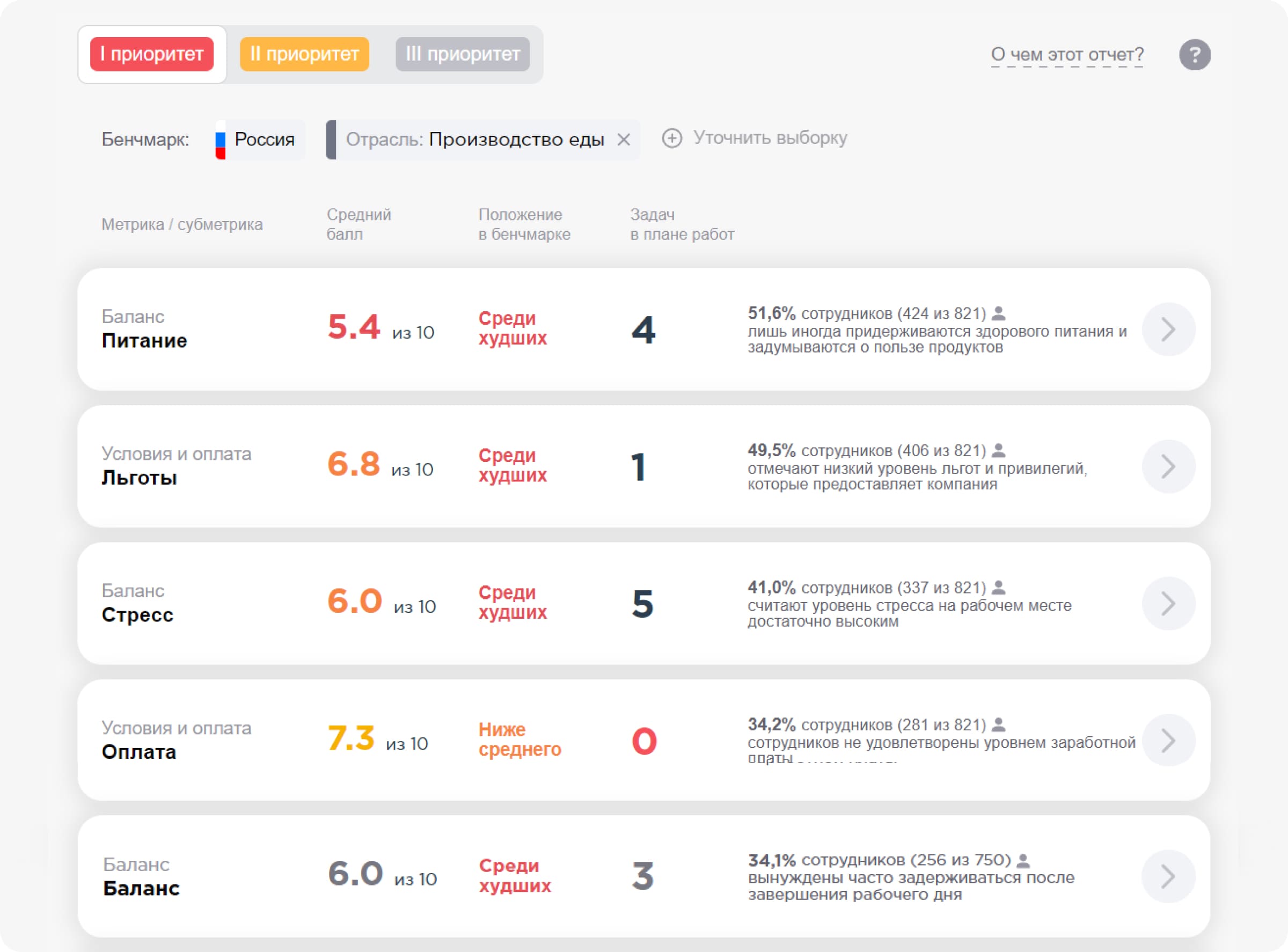Expand the Питание row arrow
The height and width of the screenshot is (952, 1288).
(1168, 329)
